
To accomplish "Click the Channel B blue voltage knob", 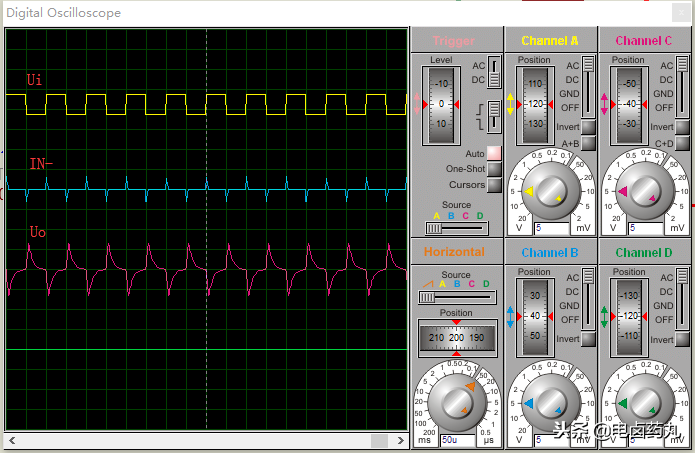I will click(551, 403).
